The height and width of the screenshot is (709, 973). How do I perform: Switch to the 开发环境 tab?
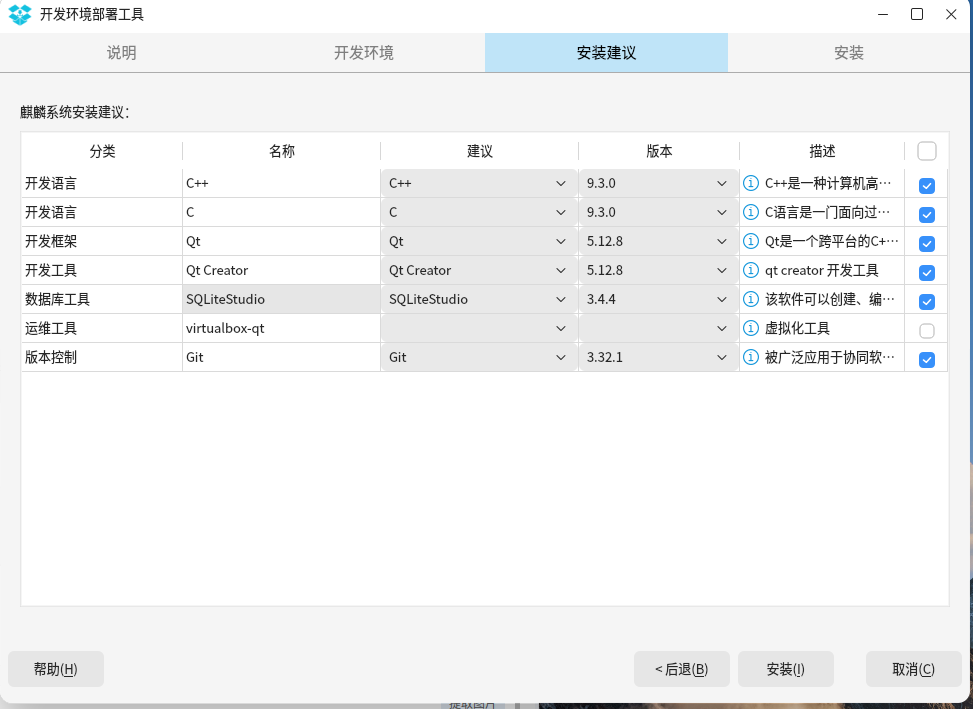364,53
